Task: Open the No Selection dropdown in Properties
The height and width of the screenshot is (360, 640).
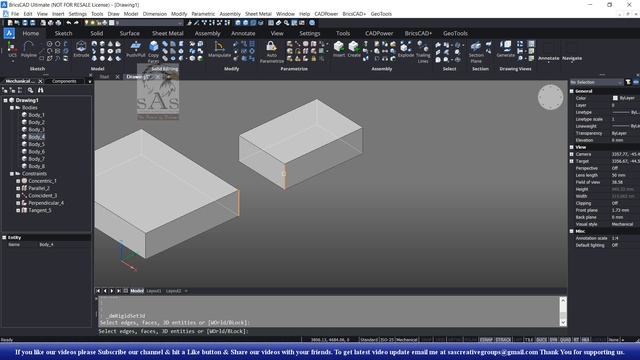Action: 596,82
